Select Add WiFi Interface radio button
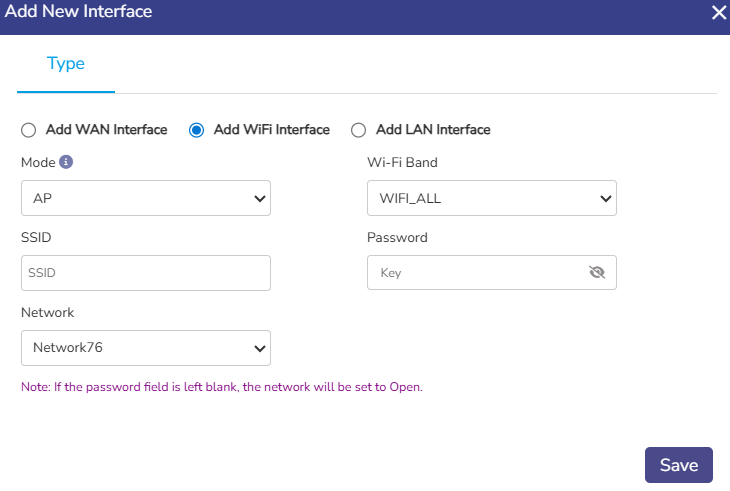 197,130
